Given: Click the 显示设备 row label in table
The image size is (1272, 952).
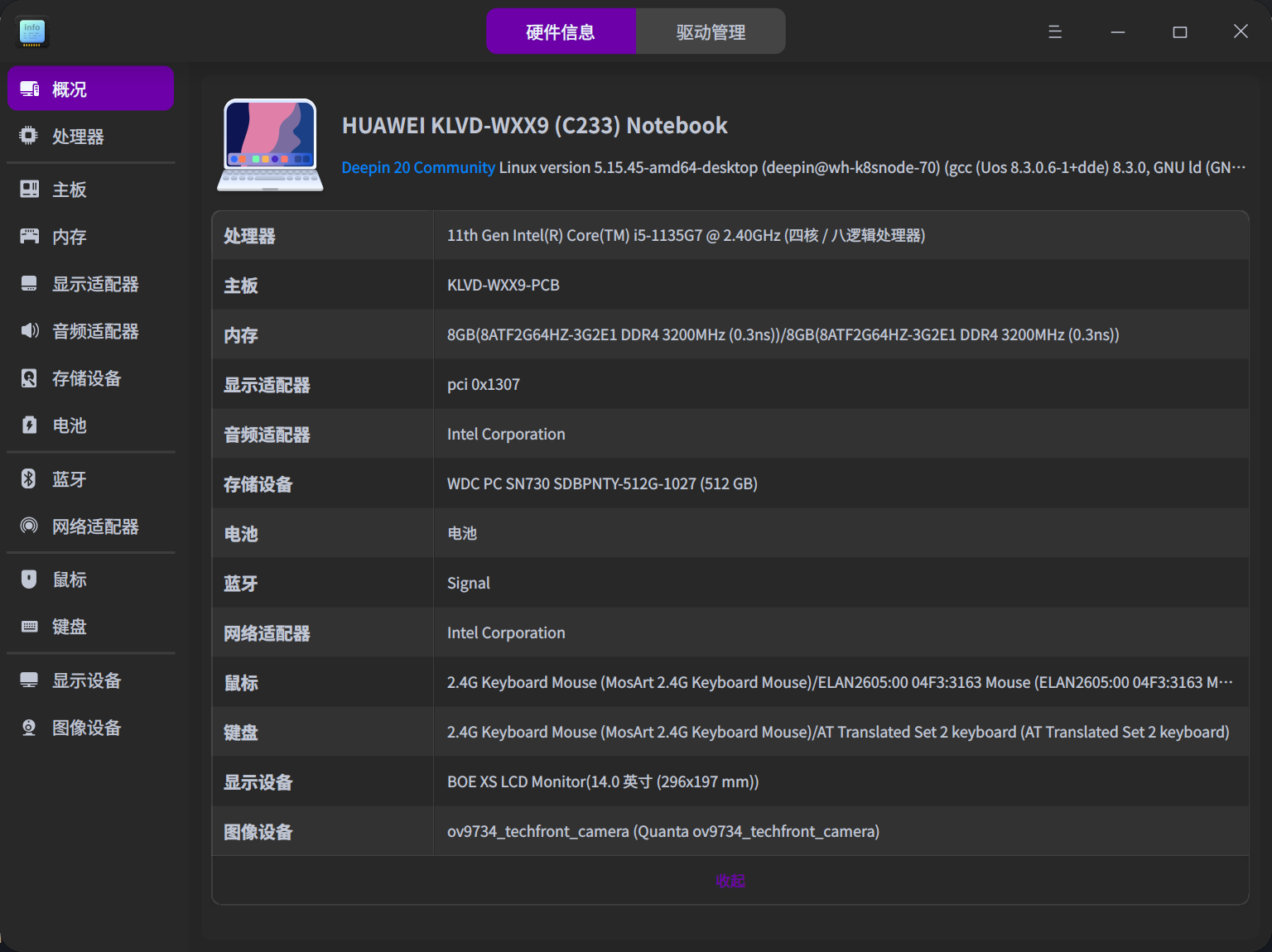Looking at the screenshot, I should [x=258, y=782].
